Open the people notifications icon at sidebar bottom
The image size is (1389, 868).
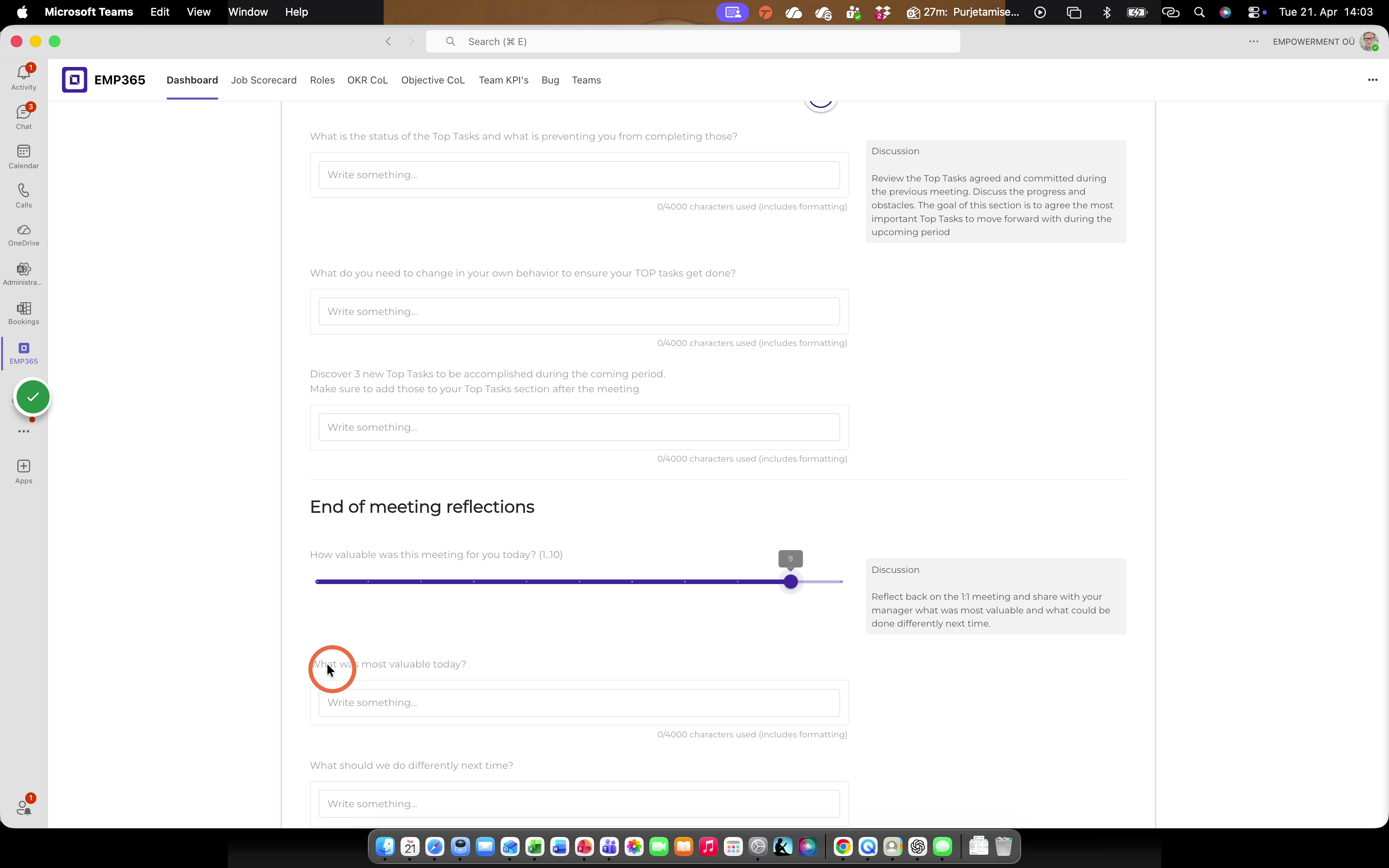click(x=24, y=807)
